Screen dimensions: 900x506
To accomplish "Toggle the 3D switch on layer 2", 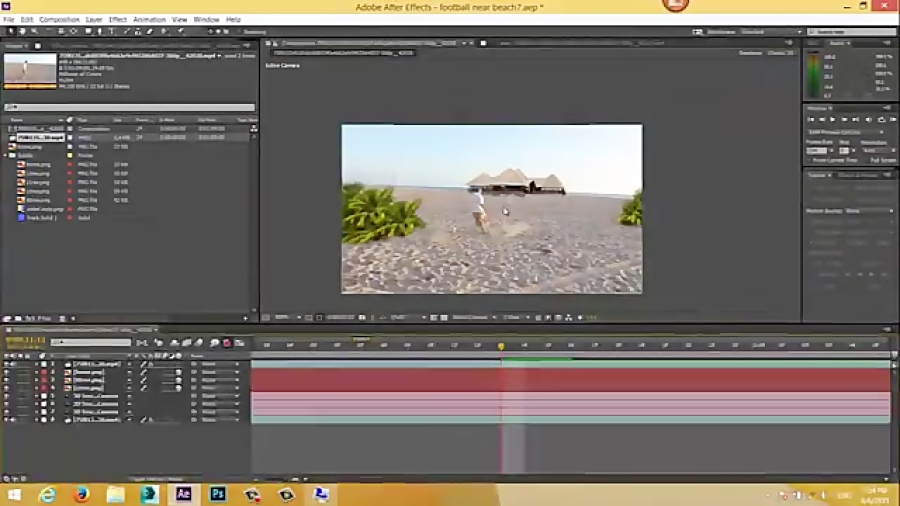I will point(179,372).
